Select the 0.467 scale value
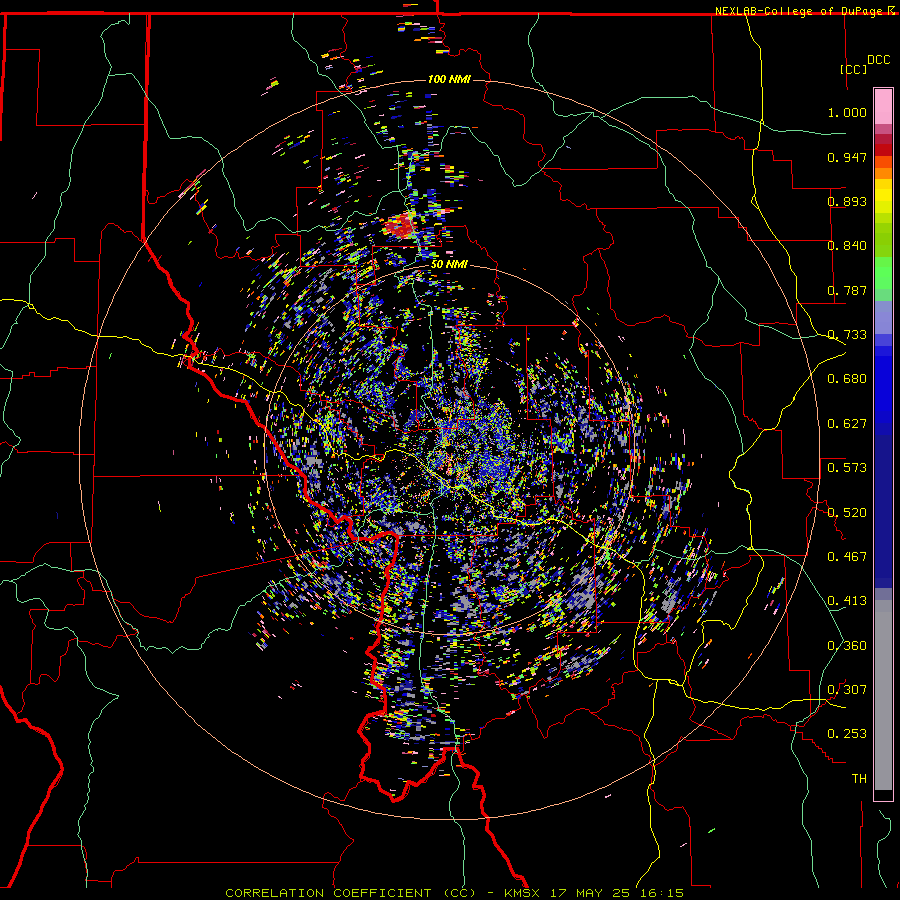The height and width of the screenshot is (900, 900). (x=847, y=556)
